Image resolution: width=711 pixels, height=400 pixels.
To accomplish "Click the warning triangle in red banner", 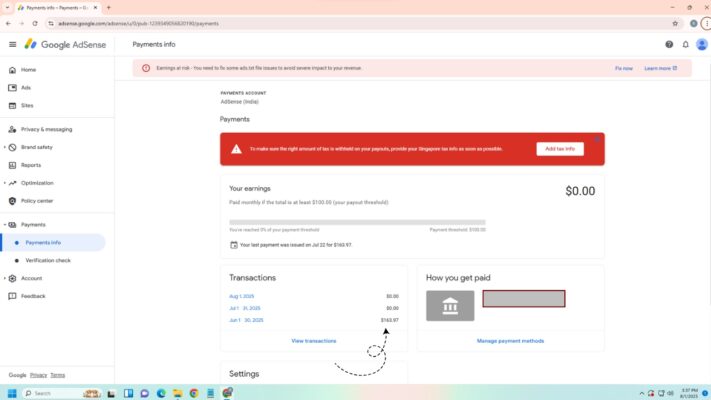I will click(x=236, y=149).
